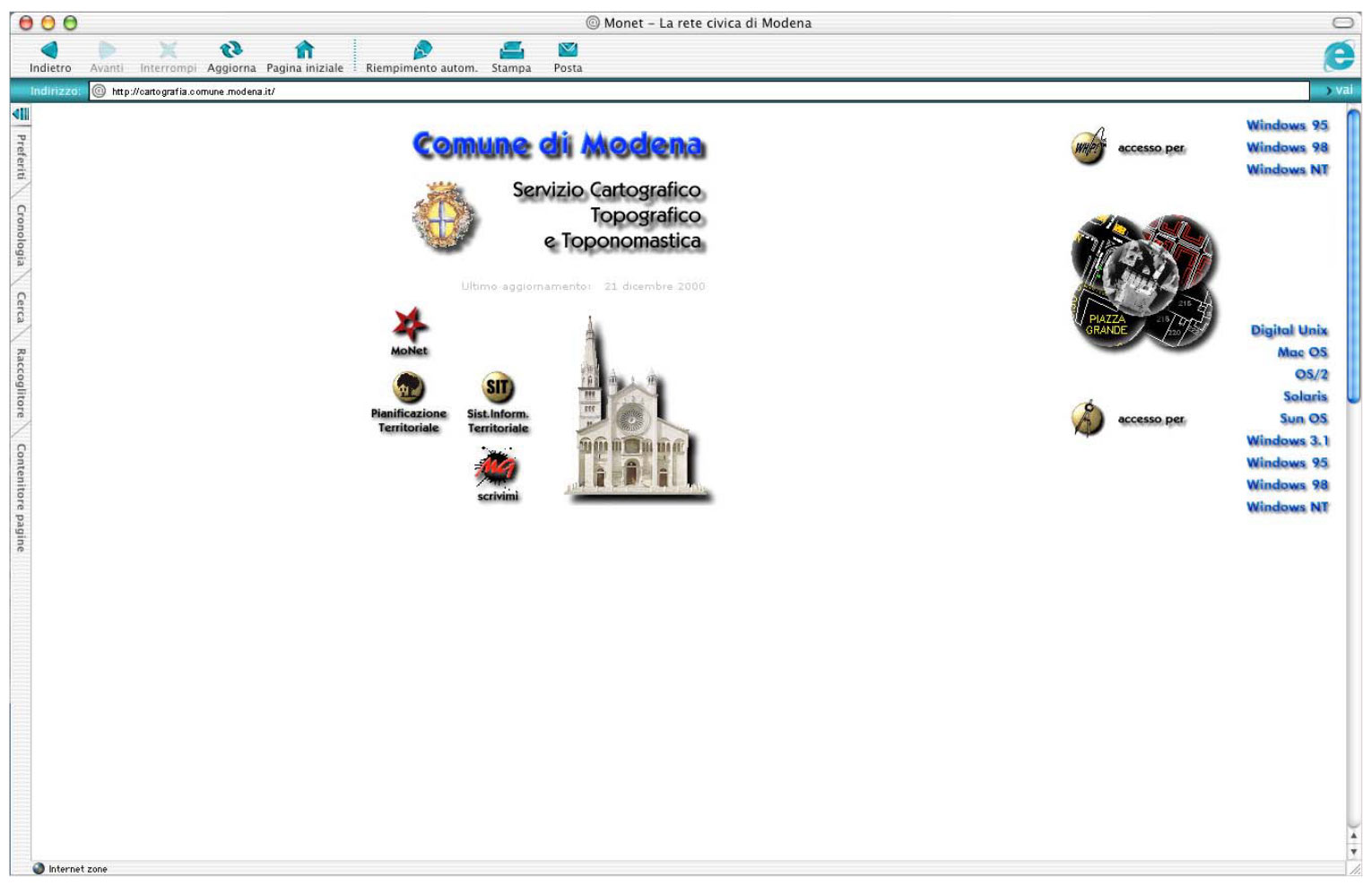The width and height of the screenshot is (1372, 886).
Task: Select the Riempimento autom. toolbar icon
Action: (x=421, y=52)
